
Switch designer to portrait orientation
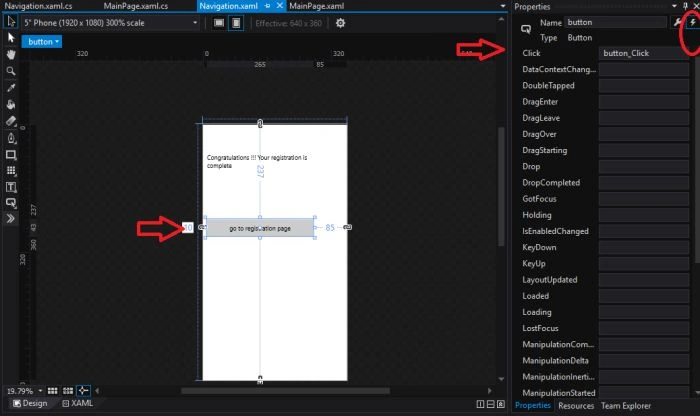236,23
